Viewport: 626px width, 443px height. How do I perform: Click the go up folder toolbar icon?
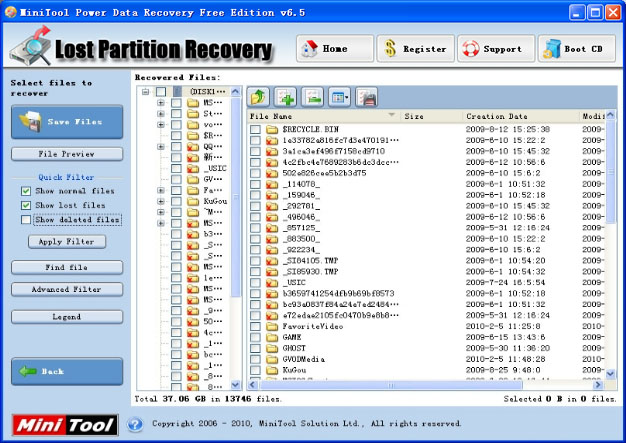point(258,97)
